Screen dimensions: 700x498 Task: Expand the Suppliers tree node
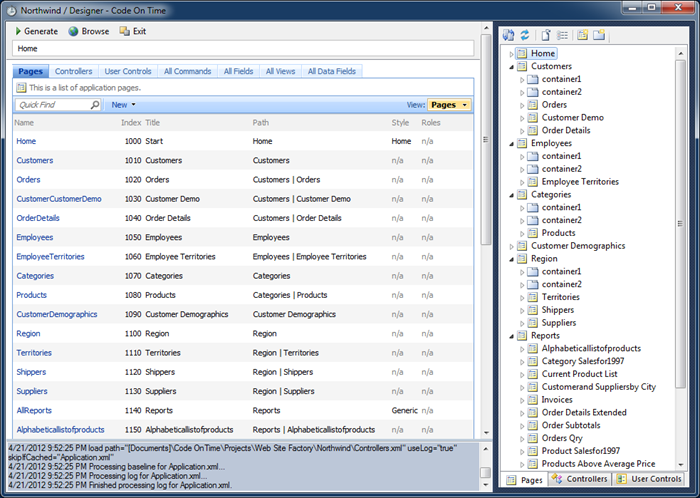point(522,324)
